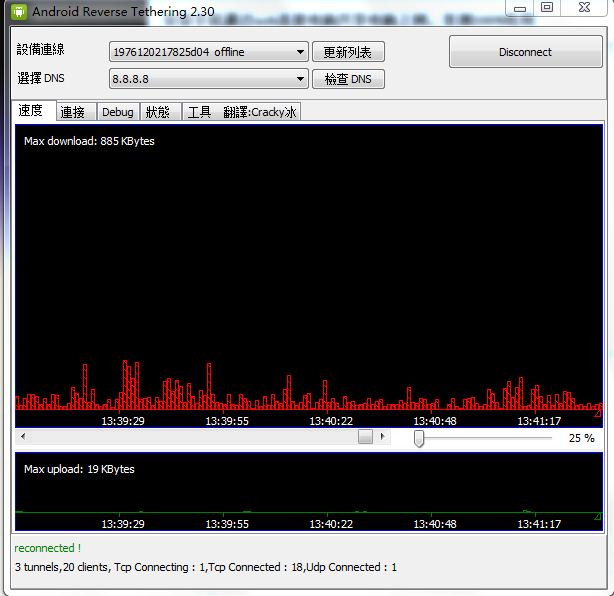The width and height of the screenshot is (614, 596).
Task: Click the 選擇 DNS label
Action: coord(41,78)
